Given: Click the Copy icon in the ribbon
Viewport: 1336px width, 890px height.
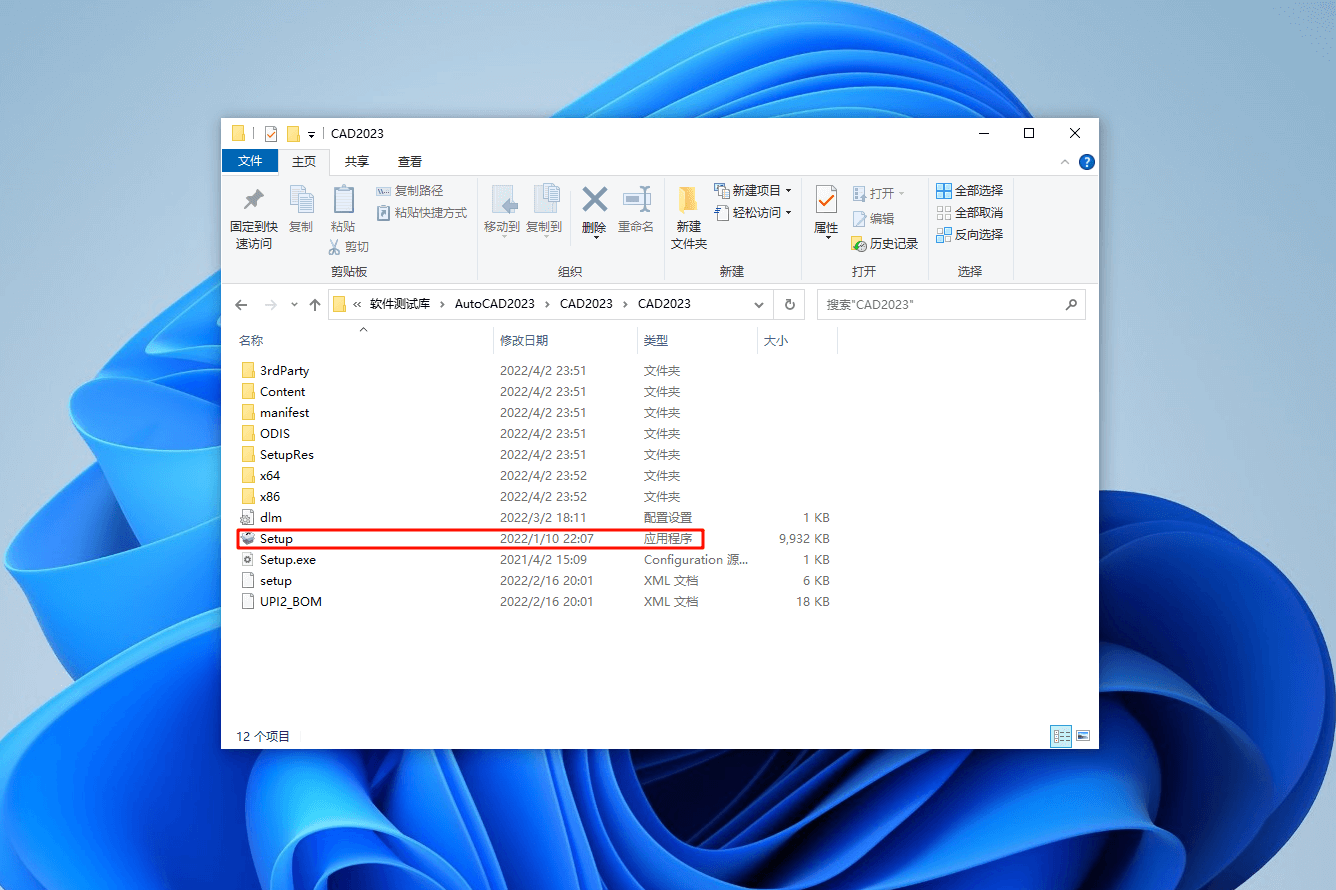Looking at the screenshot, I should [301, 207].
